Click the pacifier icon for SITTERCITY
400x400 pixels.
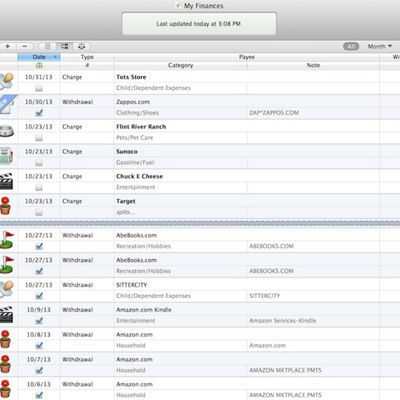(7, 289)
